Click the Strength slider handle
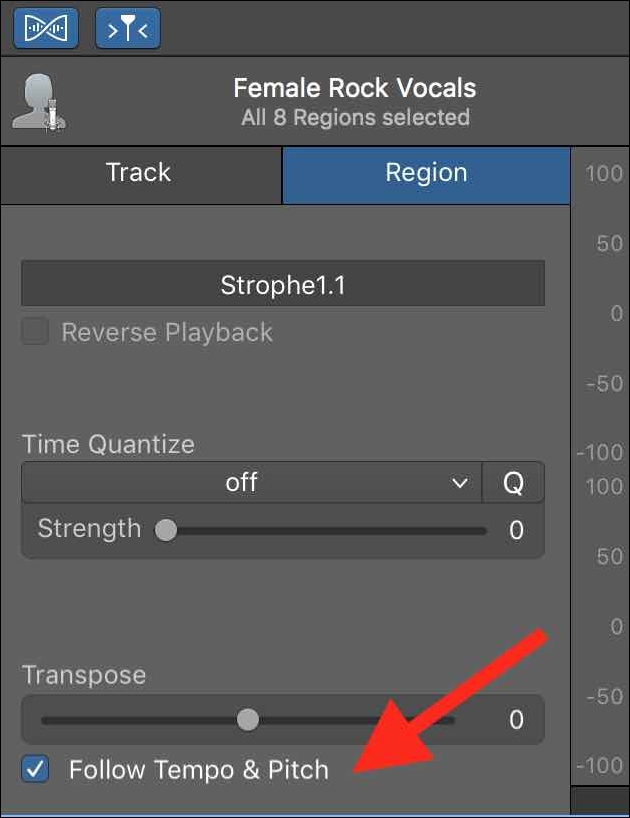 [x=167, y=530]
